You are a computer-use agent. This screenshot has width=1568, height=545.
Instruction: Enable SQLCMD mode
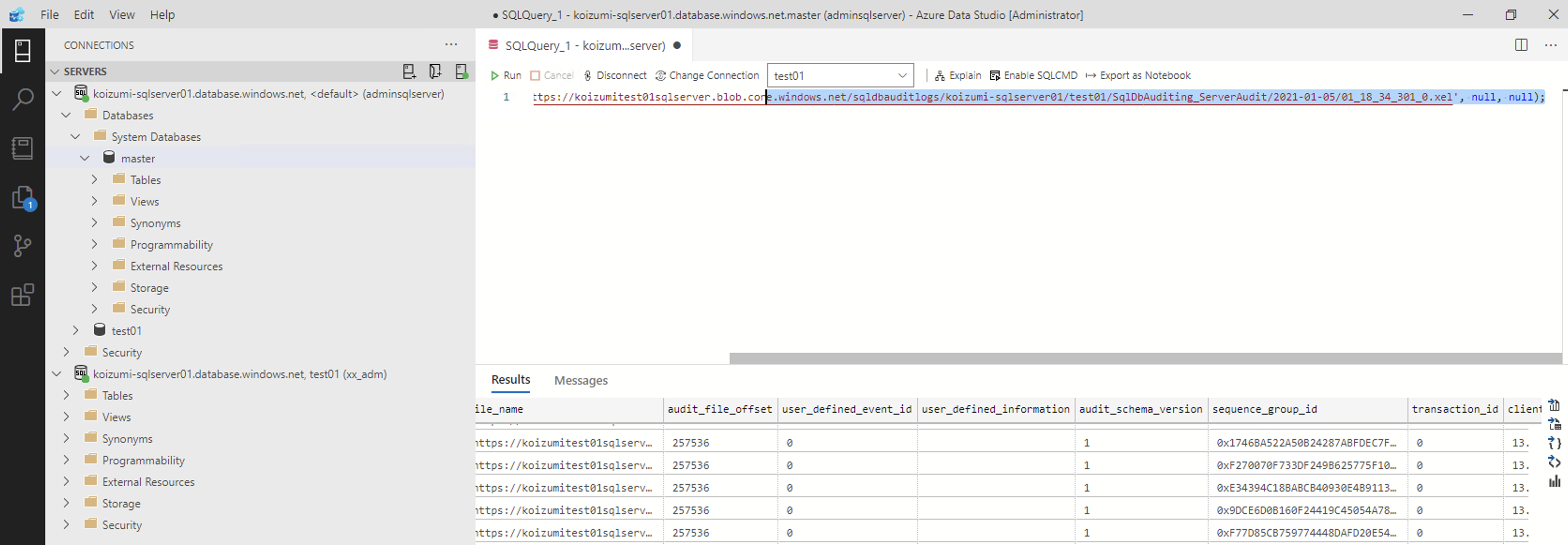[x=1033, y=76]
